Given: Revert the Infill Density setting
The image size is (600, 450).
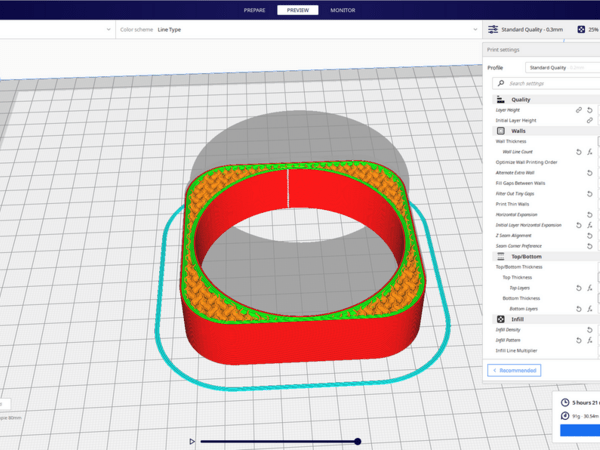Looking at the screenshot, I should [590, 330].
